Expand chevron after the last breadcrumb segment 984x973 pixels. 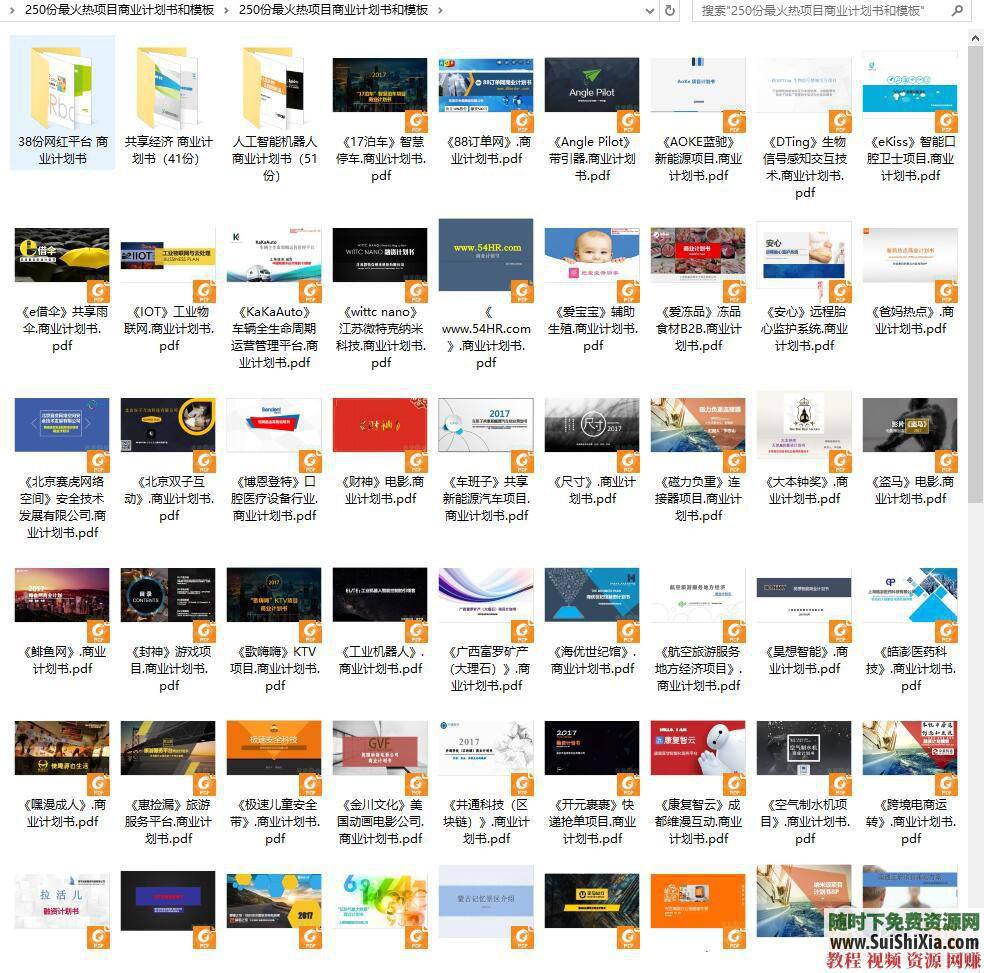[440, 11]
